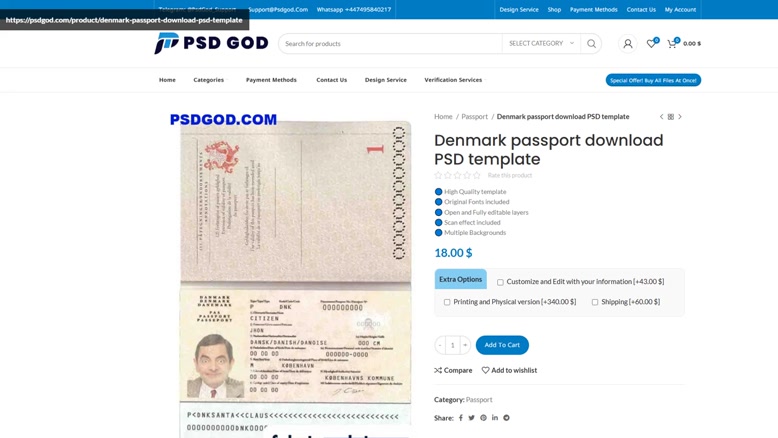
Task: Click the Search for products field
Action: coord(390,44)
